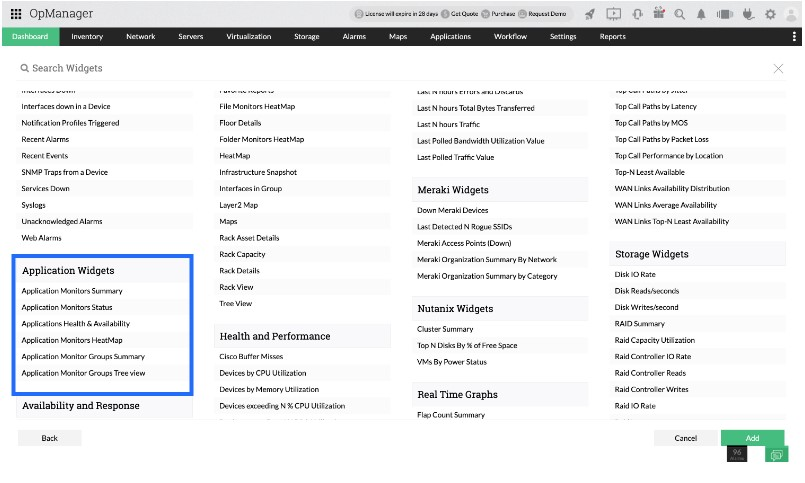Select Top Call Paths by Latency widget
The width and height of the screenshot is (805, 483).
pyautogui.click(x=656, y=106)
